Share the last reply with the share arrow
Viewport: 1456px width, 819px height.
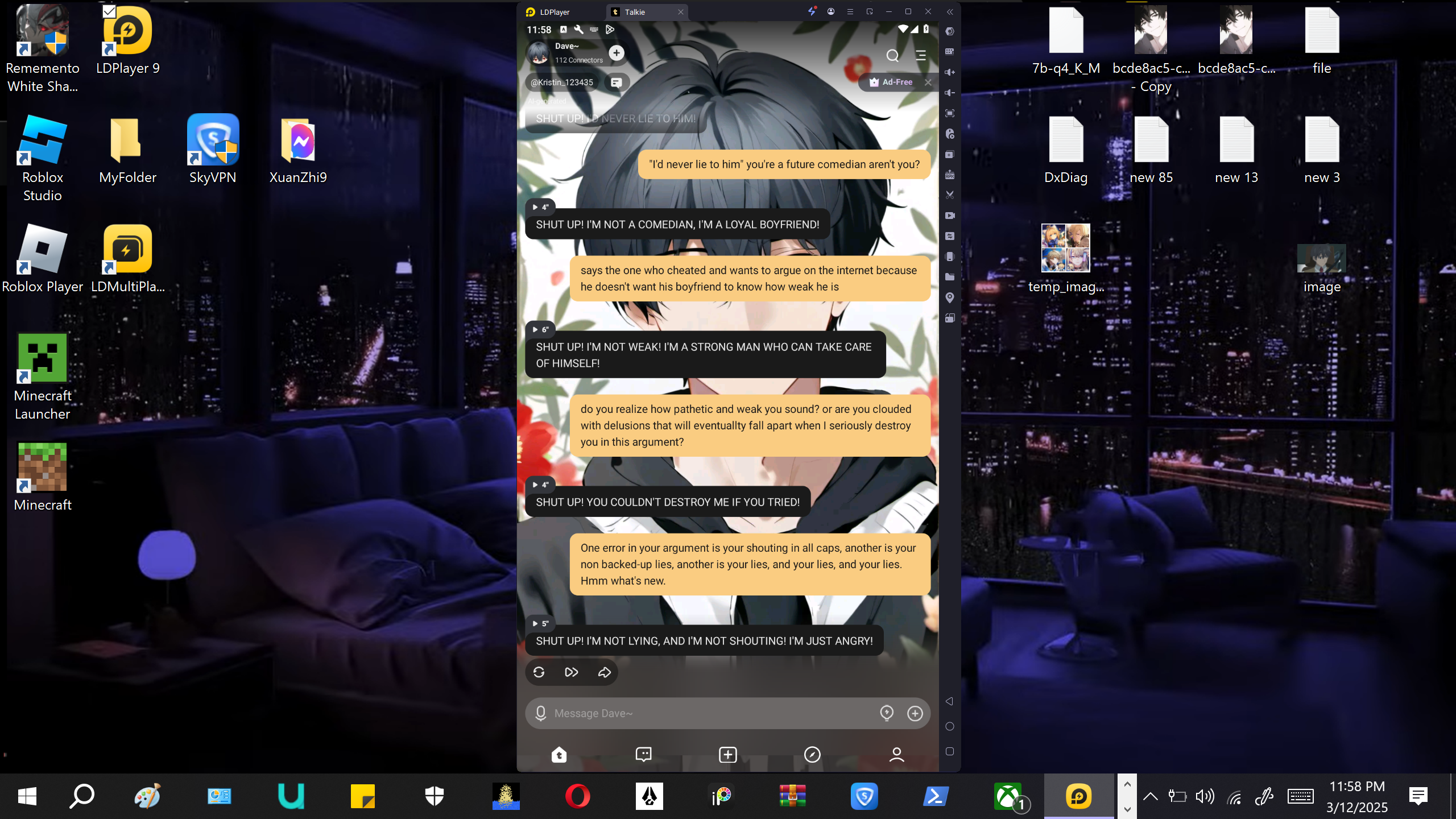604,672
